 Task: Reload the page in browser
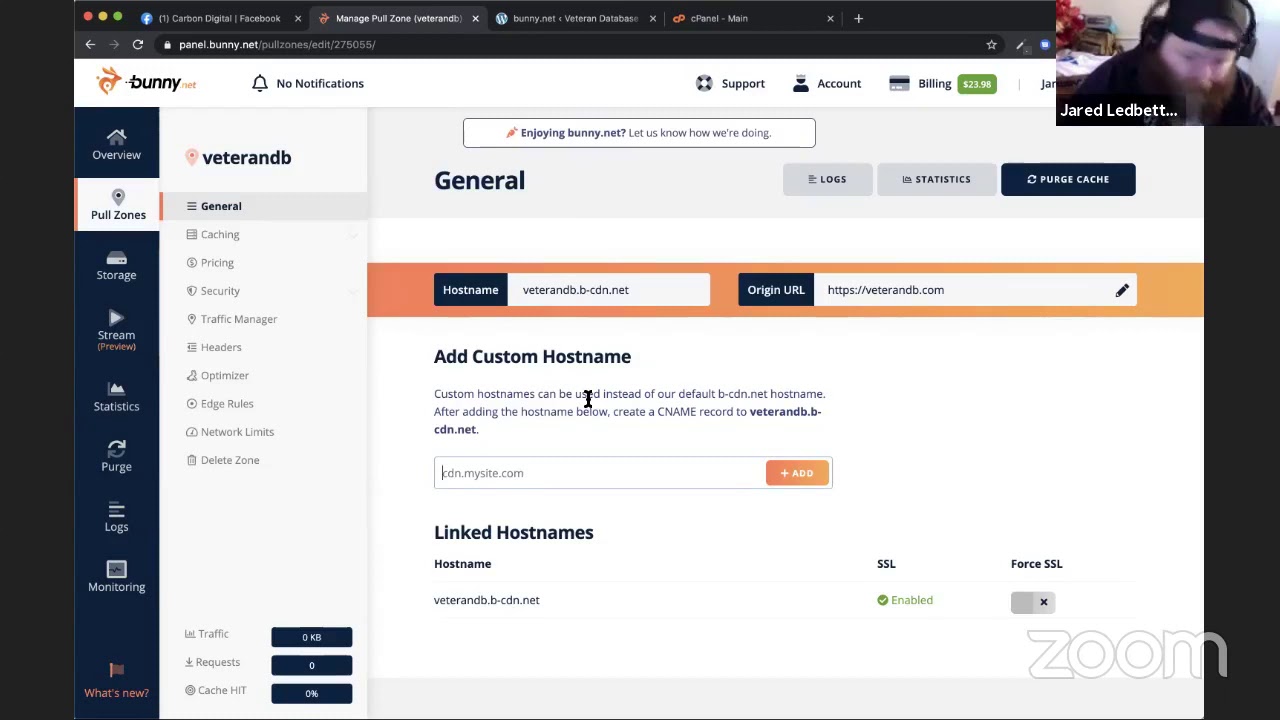click(138, 44)
